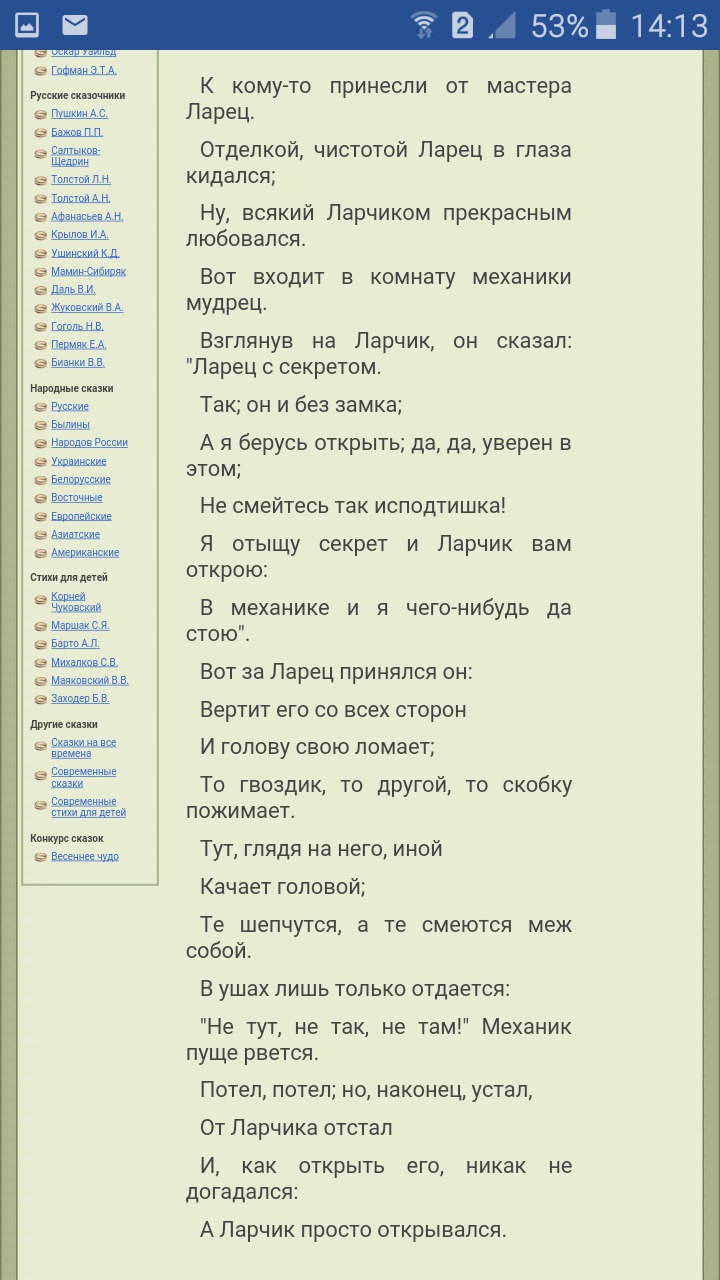Tap the scroll icon beside Михалков С.В.

click(x=40, y=663)
